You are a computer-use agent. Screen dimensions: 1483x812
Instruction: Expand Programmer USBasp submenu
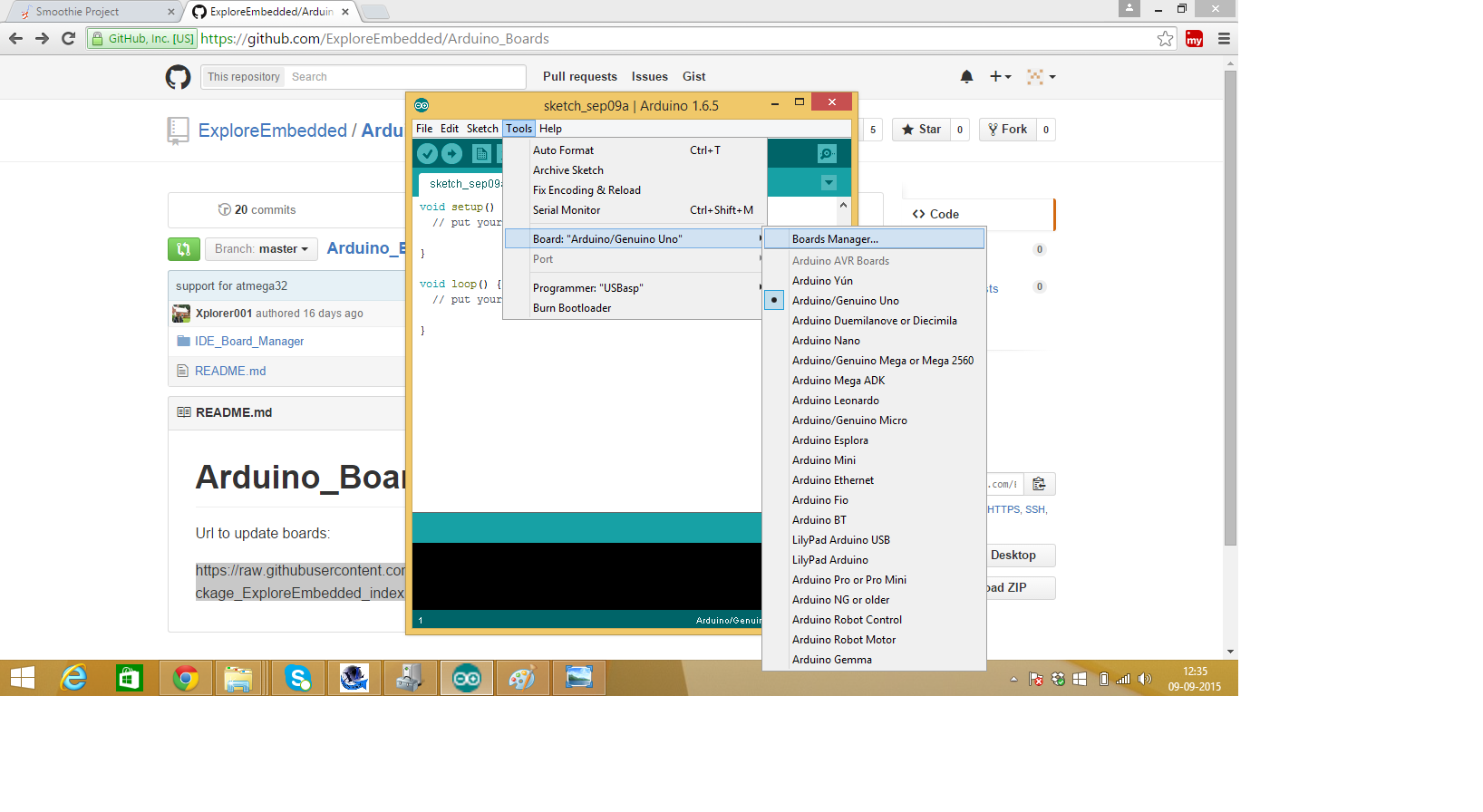click(633, 288)
